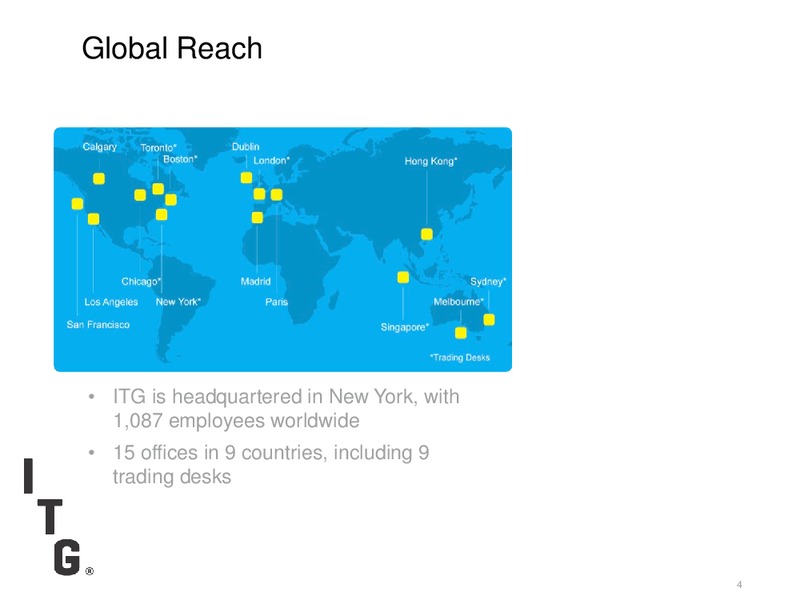Click the Toronto* label on the map
Image resolution: width=800 pixels, height=600 pixels.
158,148
